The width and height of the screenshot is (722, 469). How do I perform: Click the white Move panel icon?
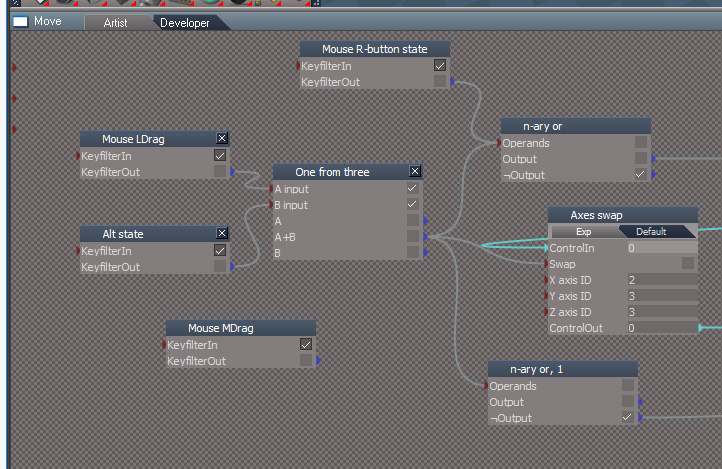[20, 21]
